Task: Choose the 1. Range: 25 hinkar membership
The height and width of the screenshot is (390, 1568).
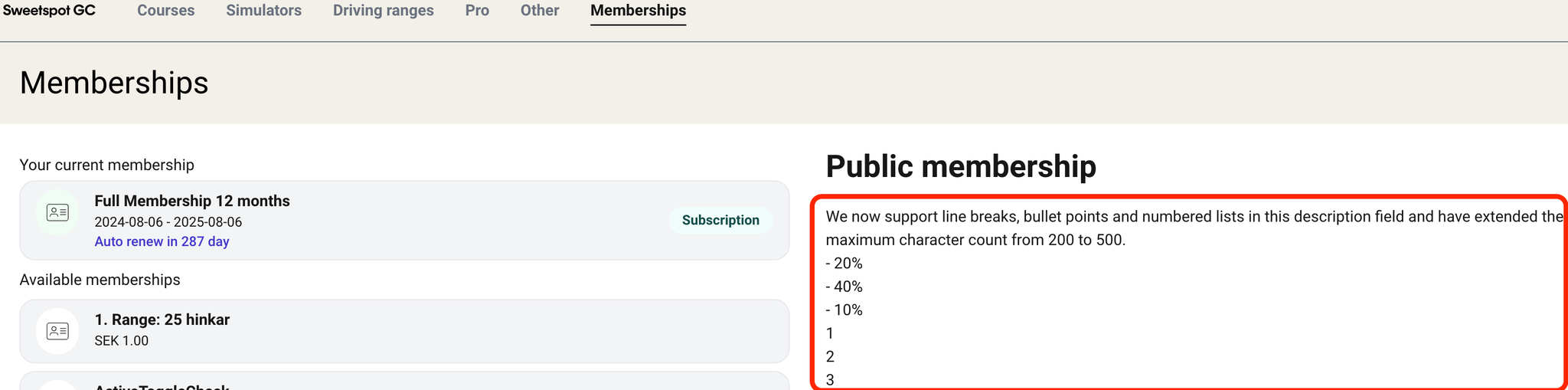Action: tap(404, 331)
